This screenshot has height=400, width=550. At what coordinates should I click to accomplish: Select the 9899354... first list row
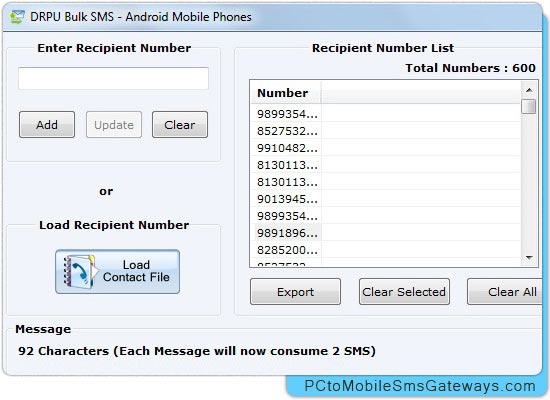coord(386,114)
